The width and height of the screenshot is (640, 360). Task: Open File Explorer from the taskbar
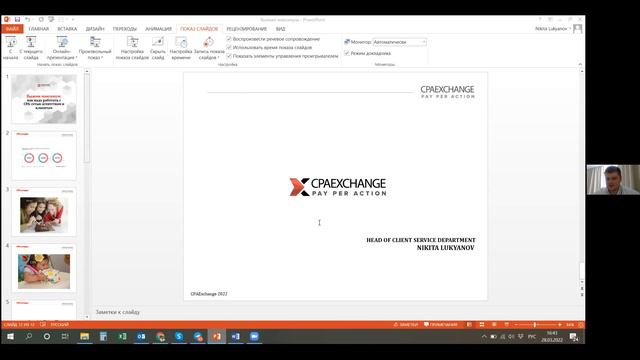coord(84,336)
